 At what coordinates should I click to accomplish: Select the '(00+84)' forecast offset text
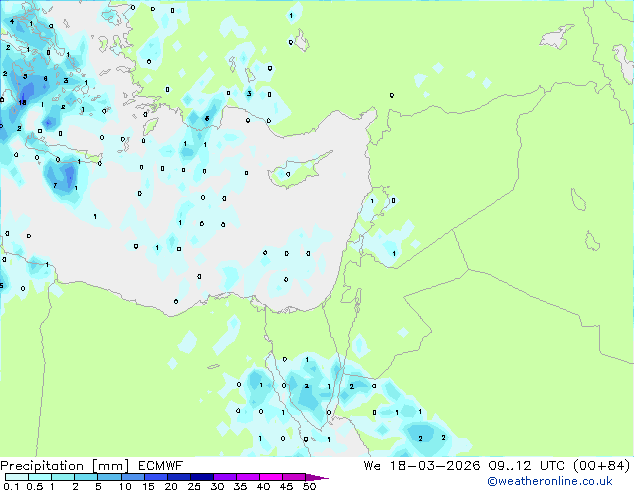point(602,466)
